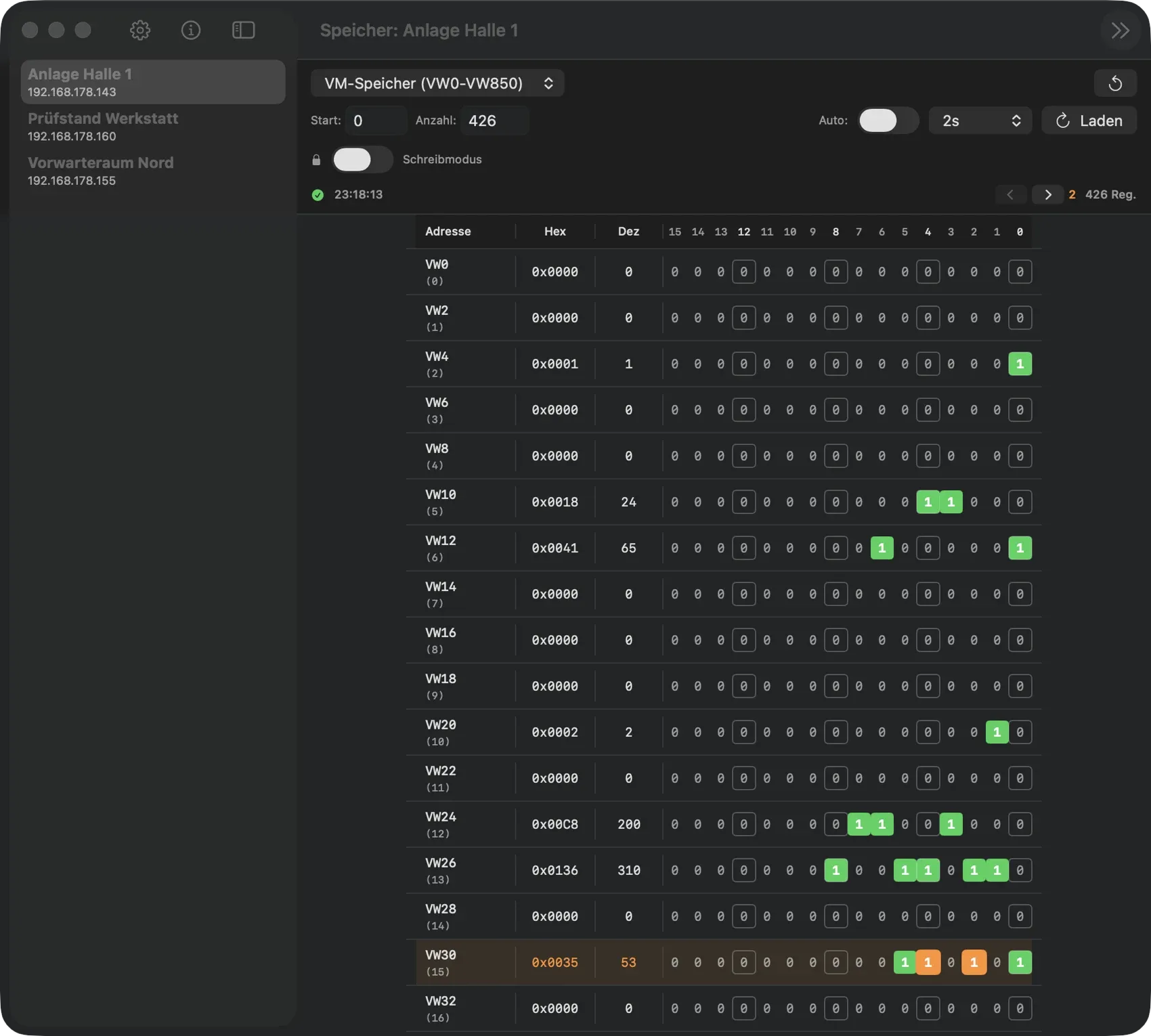Click the 426 Reg. count label
The image size is (1151, 1036).
tap(1110, 195)
